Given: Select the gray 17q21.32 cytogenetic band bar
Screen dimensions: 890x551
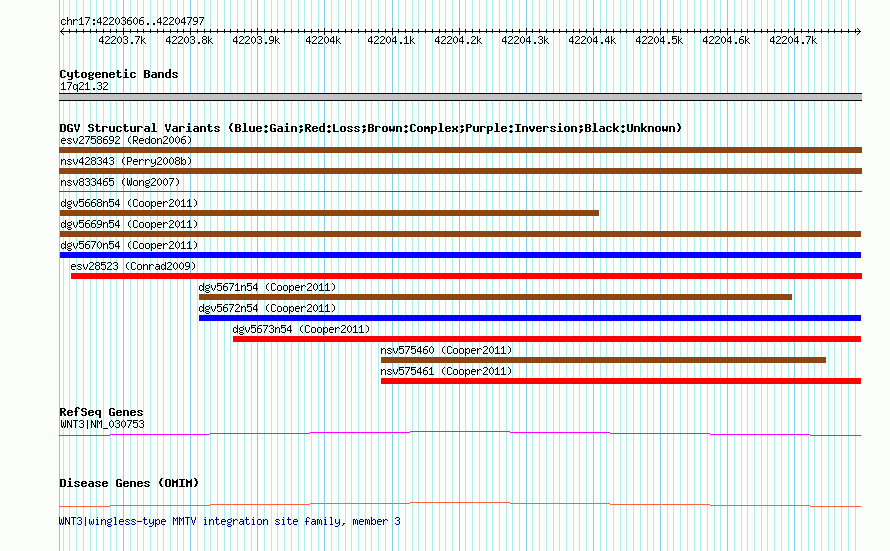Looking at the screenshot, I should pyautogui.click(x=460, y=97).
